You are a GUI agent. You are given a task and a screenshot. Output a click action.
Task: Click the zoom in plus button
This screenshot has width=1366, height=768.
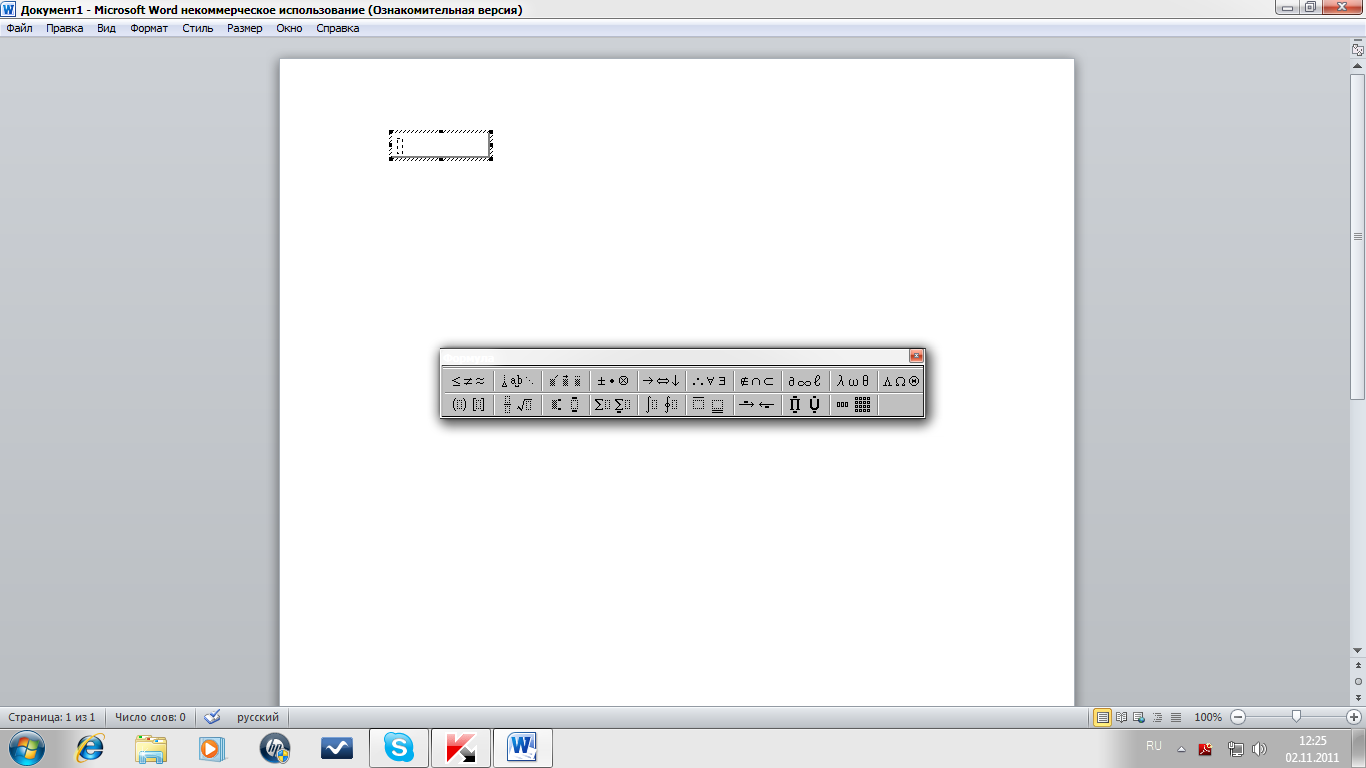1354,717
